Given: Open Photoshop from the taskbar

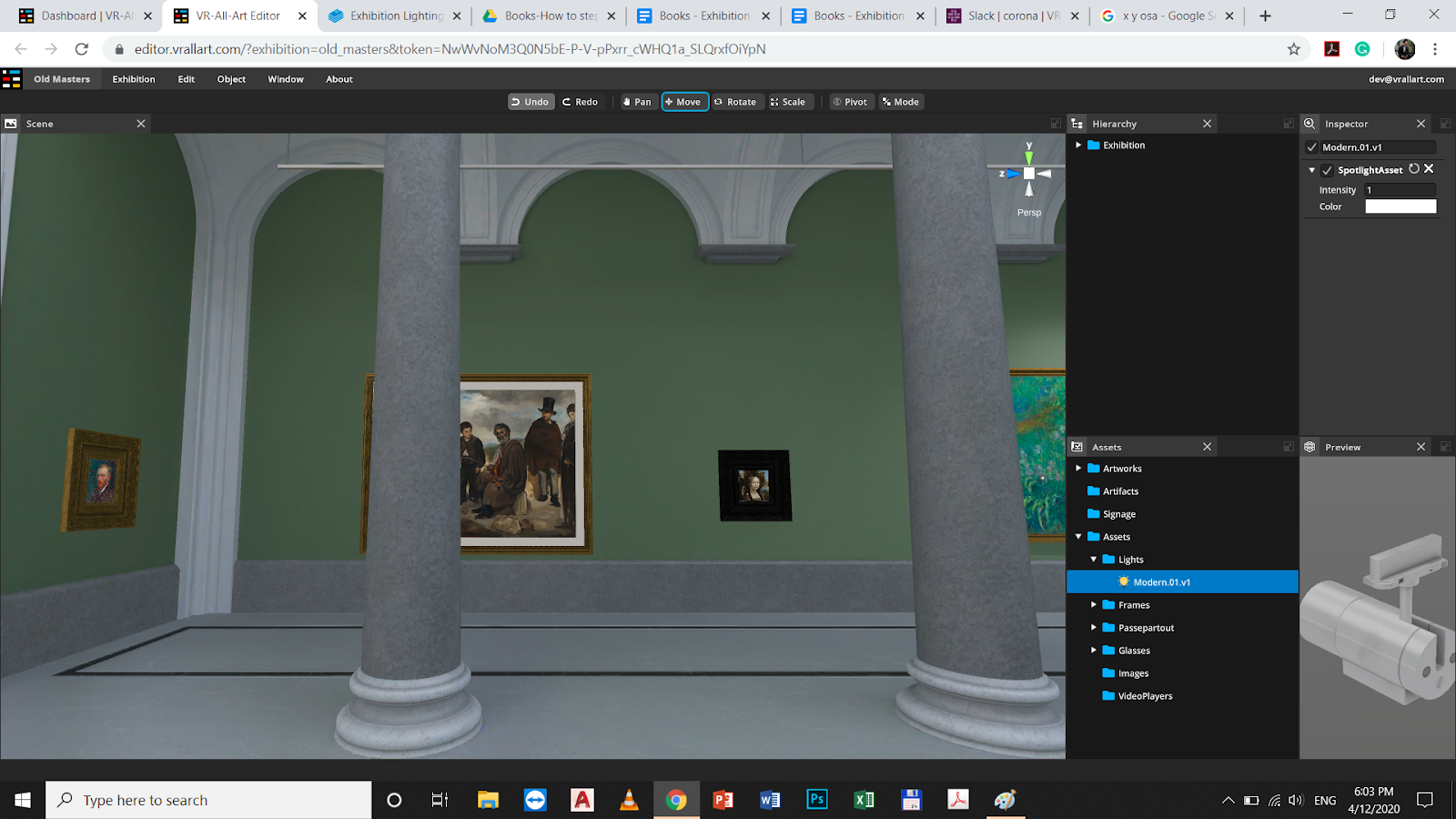Looking at the screenshot, I should point(817,800).
